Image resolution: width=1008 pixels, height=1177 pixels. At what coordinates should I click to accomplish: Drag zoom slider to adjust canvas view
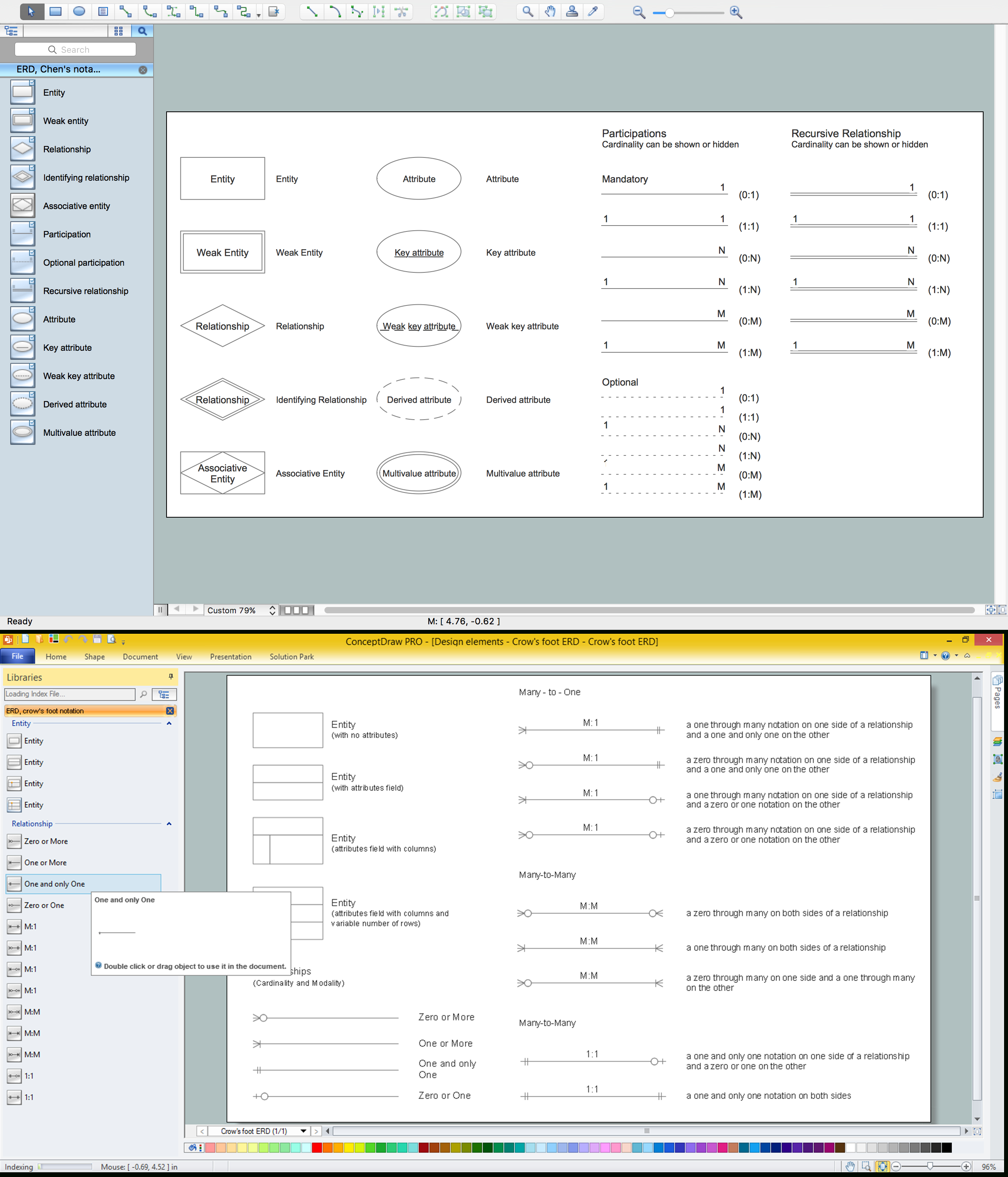(668, 11)
